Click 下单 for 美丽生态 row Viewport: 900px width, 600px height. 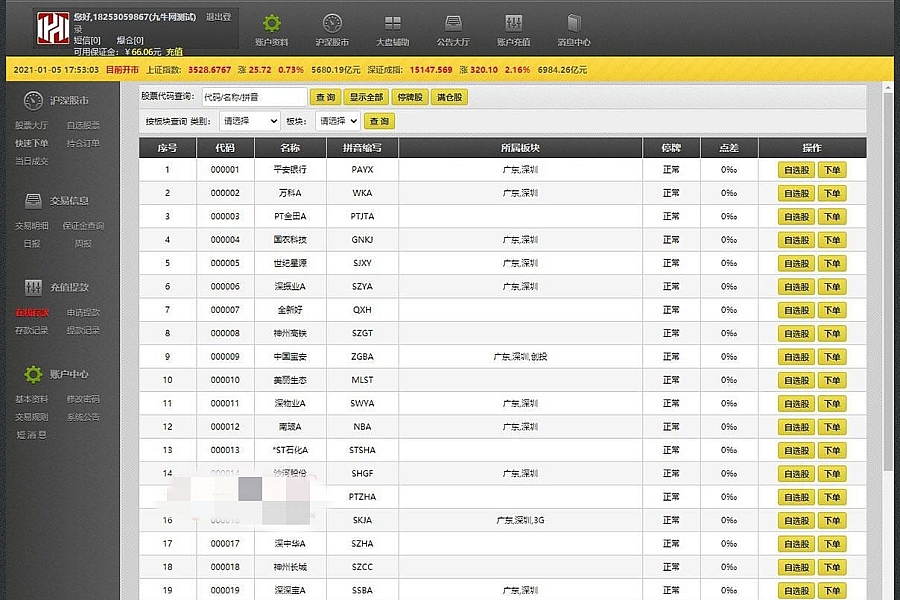832,380
